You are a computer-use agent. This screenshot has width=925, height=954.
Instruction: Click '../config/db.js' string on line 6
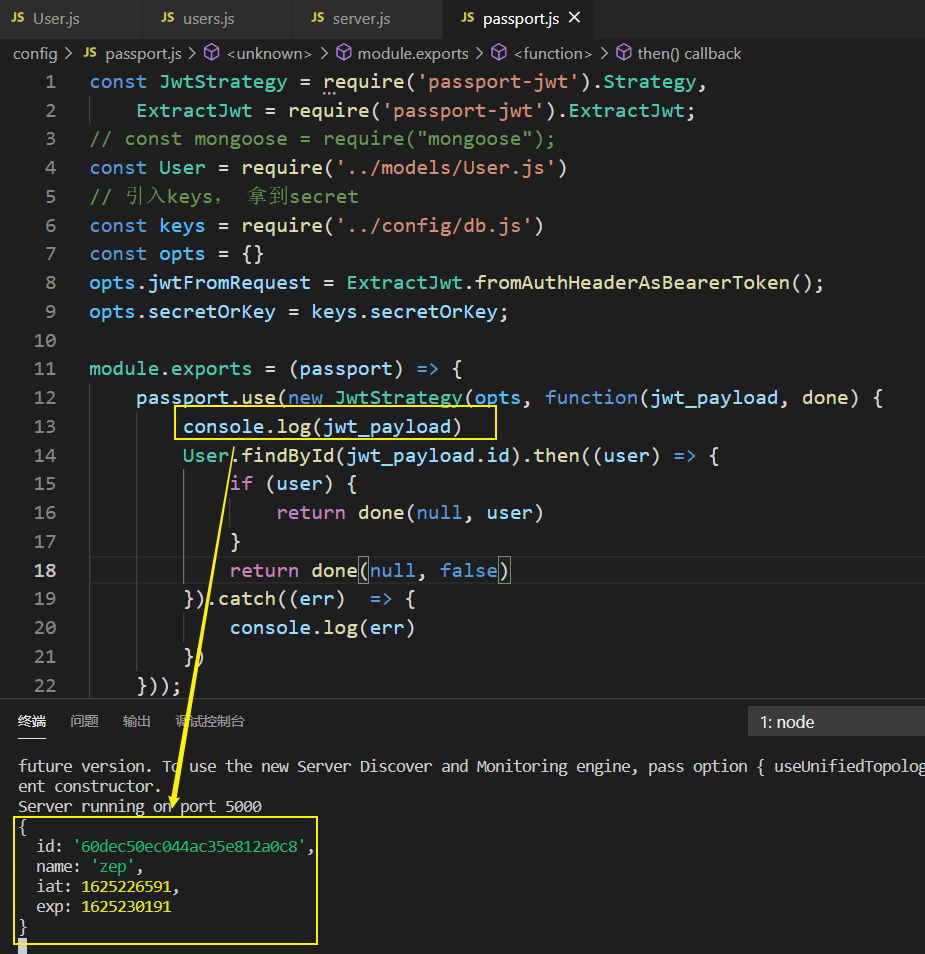tap(434, 226)
